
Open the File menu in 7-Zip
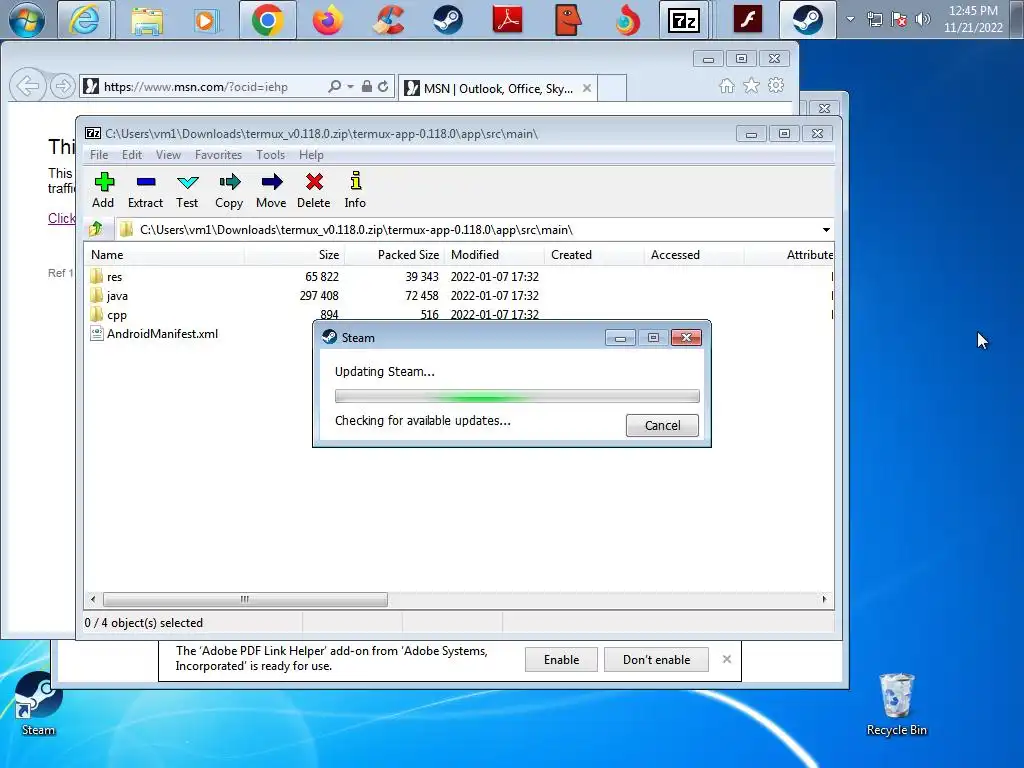[99, 155]
